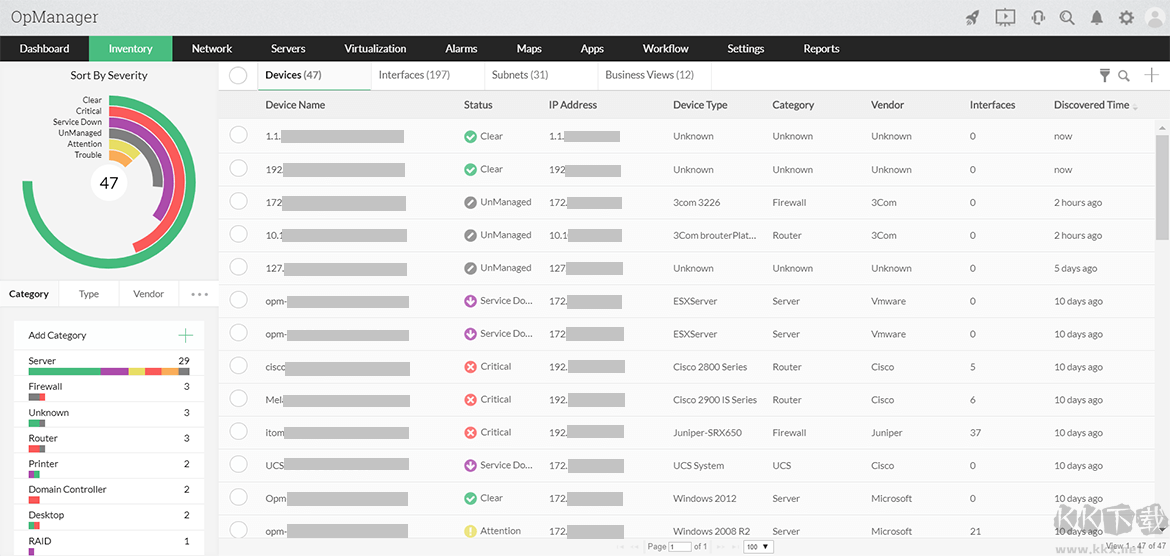Toggle the select-all devices checkbox
1170x556 pixels.
click(238, 76)
